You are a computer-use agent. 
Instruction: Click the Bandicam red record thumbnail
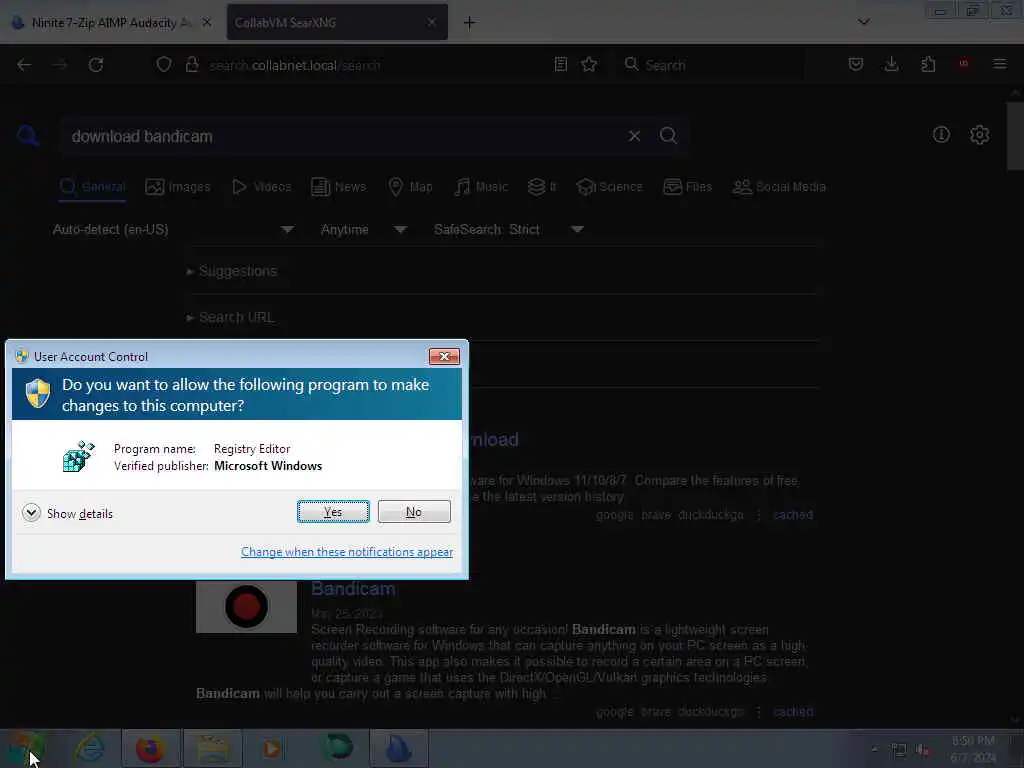246,607
